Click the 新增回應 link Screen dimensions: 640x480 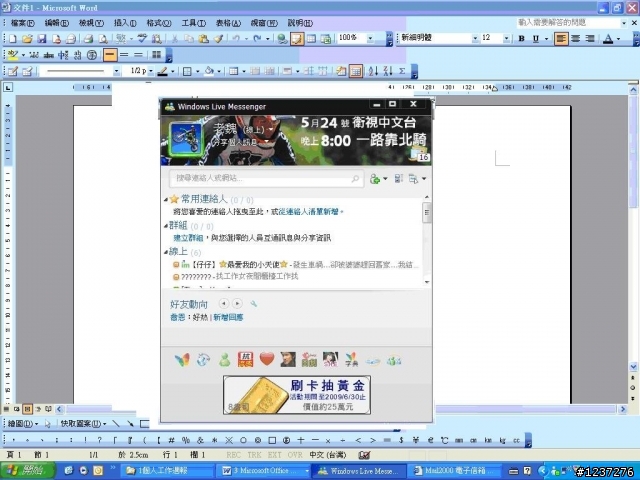[x=228, y=317]
